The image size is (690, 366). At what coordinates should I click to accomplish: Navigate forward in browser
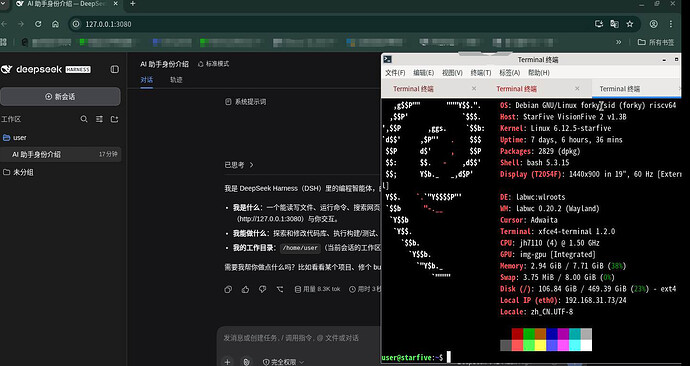pyautogui.click(x=21, y=24)
